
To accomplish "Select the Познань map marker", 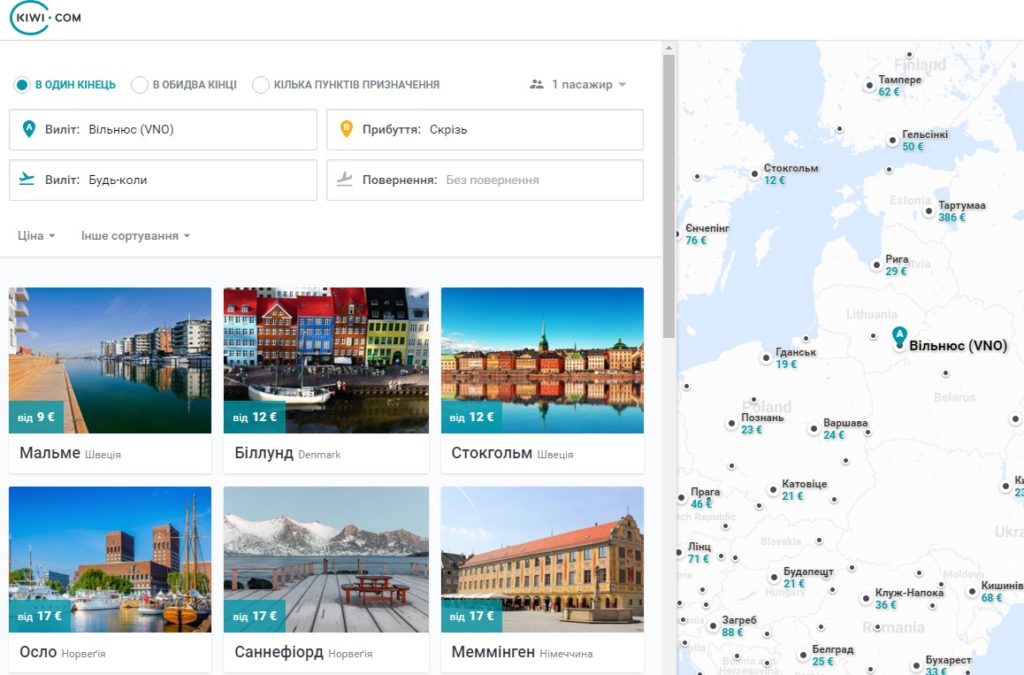I will pos(731,424).
